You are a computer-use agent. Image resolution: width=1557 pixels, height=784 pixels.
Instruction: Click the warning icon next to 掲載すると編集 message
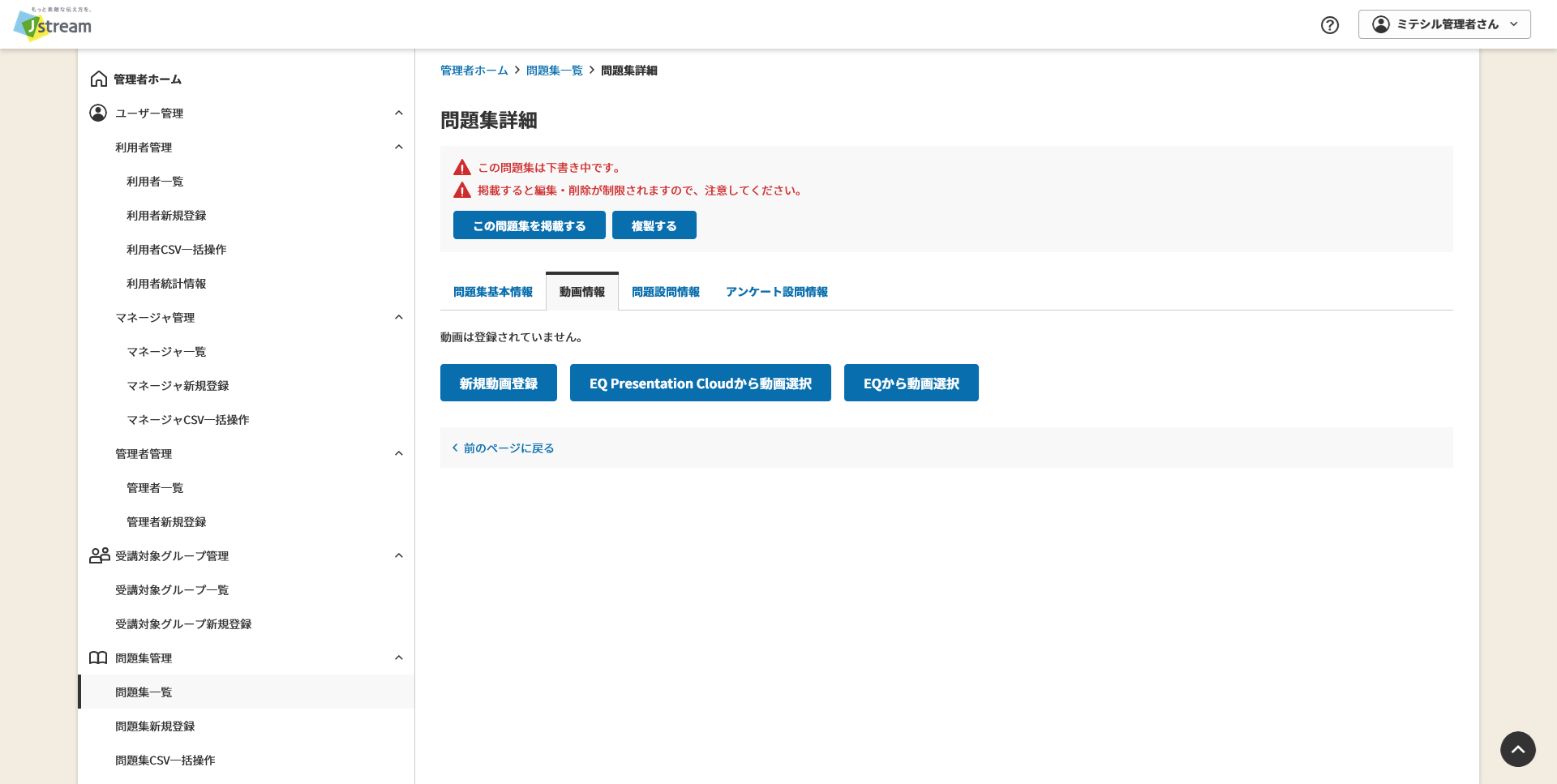(x=462, y=191)
